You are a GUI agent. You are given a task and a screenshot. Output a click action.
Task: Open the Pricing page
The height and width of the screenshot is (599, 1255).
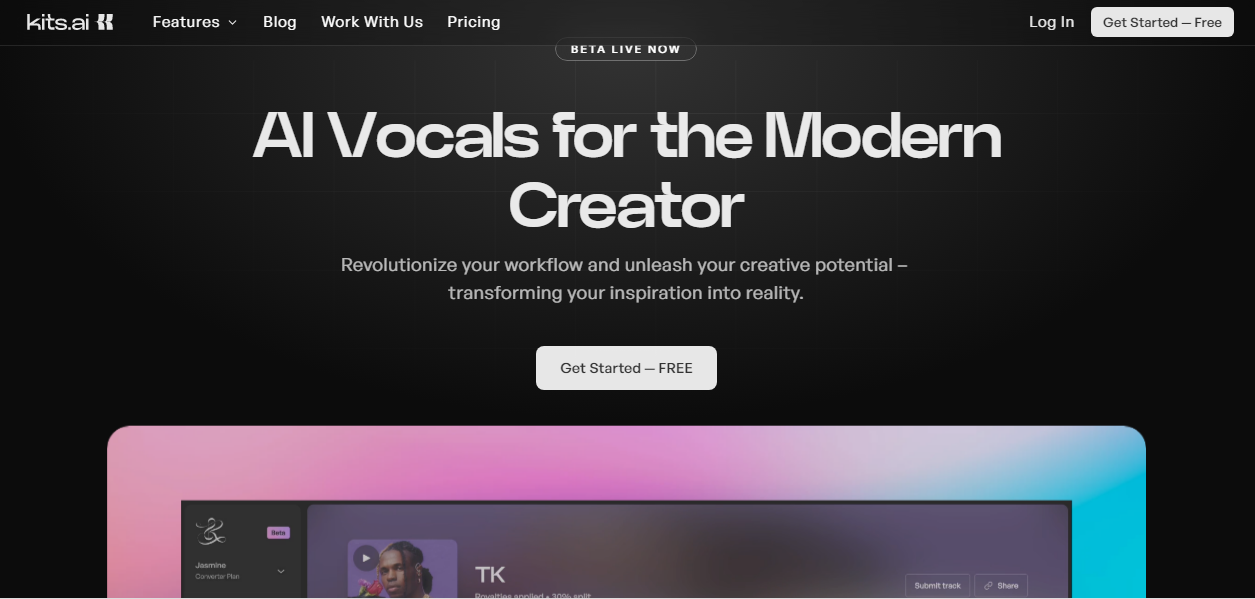coord(474,22)
